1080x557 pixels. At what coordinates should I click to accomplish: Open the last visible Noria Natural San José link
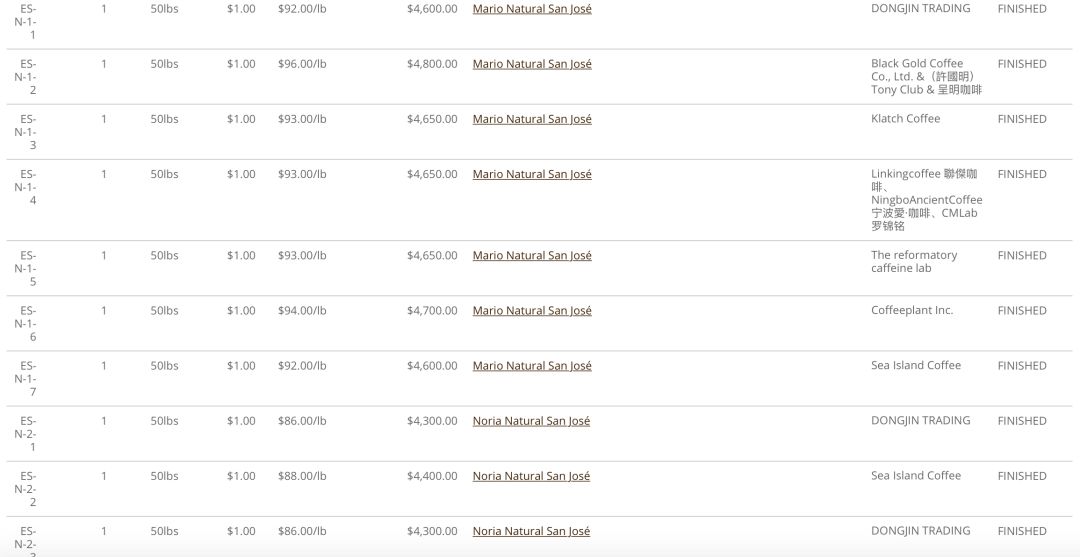pos(531,531)
